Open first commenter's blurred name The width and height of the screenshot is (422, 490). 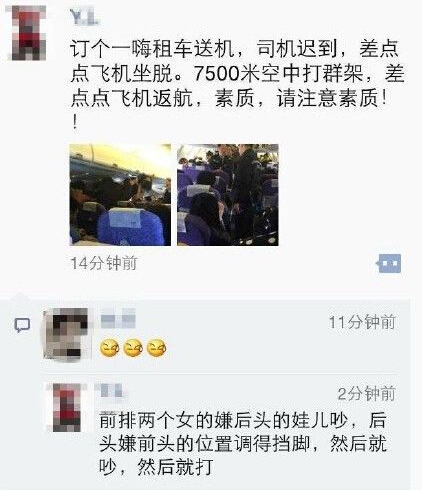point(118,318)
